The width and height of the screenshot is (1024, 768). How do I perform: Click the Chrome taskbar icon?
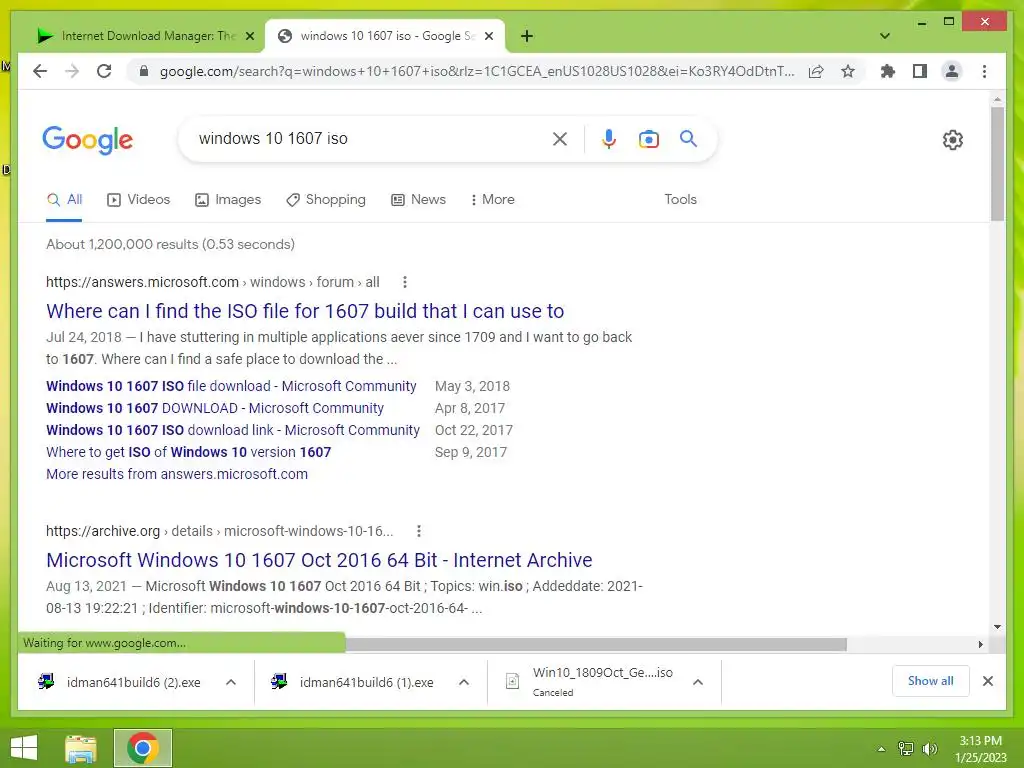(143, 748)
